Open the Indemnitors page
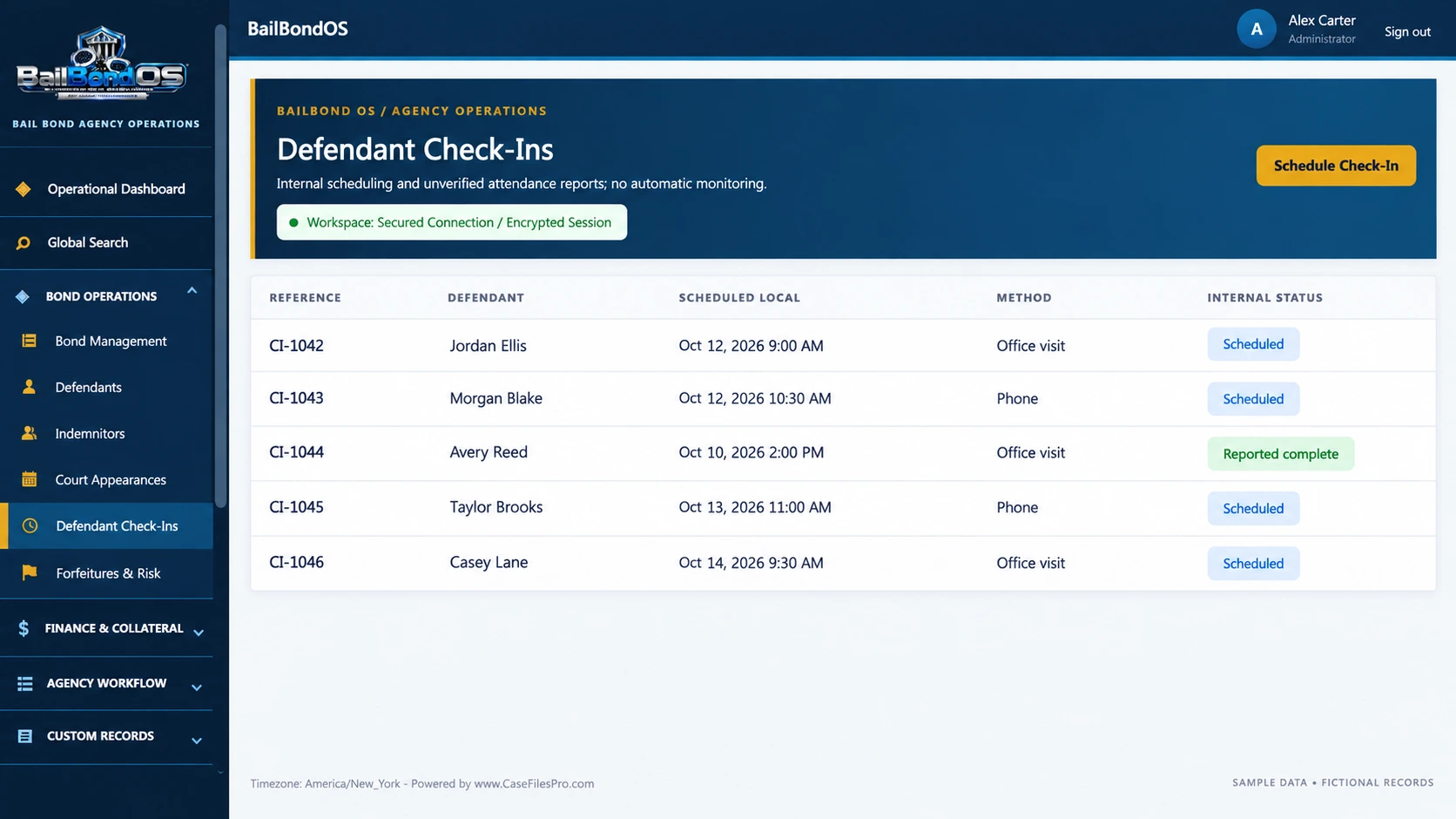 106,433
